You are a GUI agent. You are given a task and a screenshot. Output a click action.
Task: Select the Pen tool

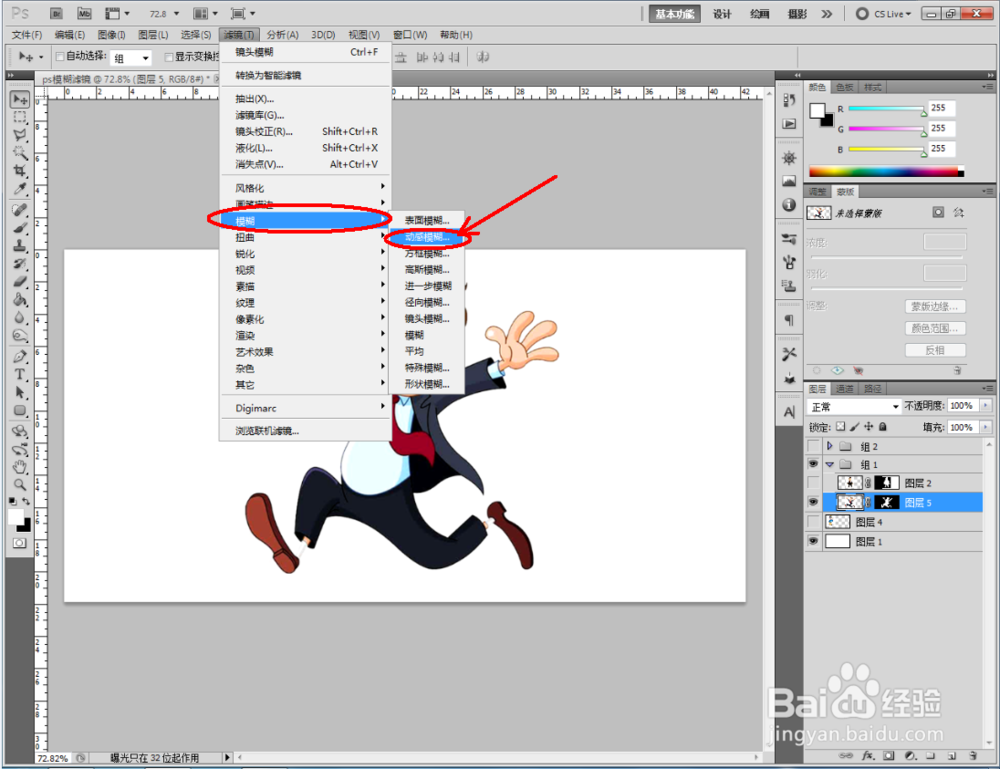[x=20, y=356]
